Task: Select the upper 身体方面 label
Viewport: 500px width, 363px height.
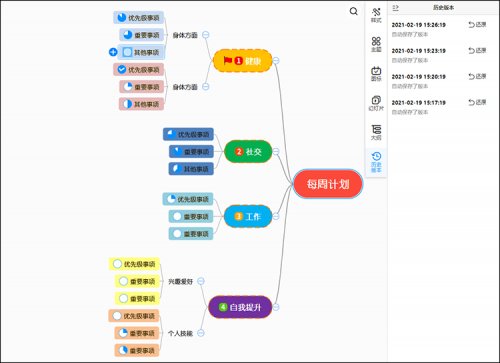Action: (x=185, y=35)
